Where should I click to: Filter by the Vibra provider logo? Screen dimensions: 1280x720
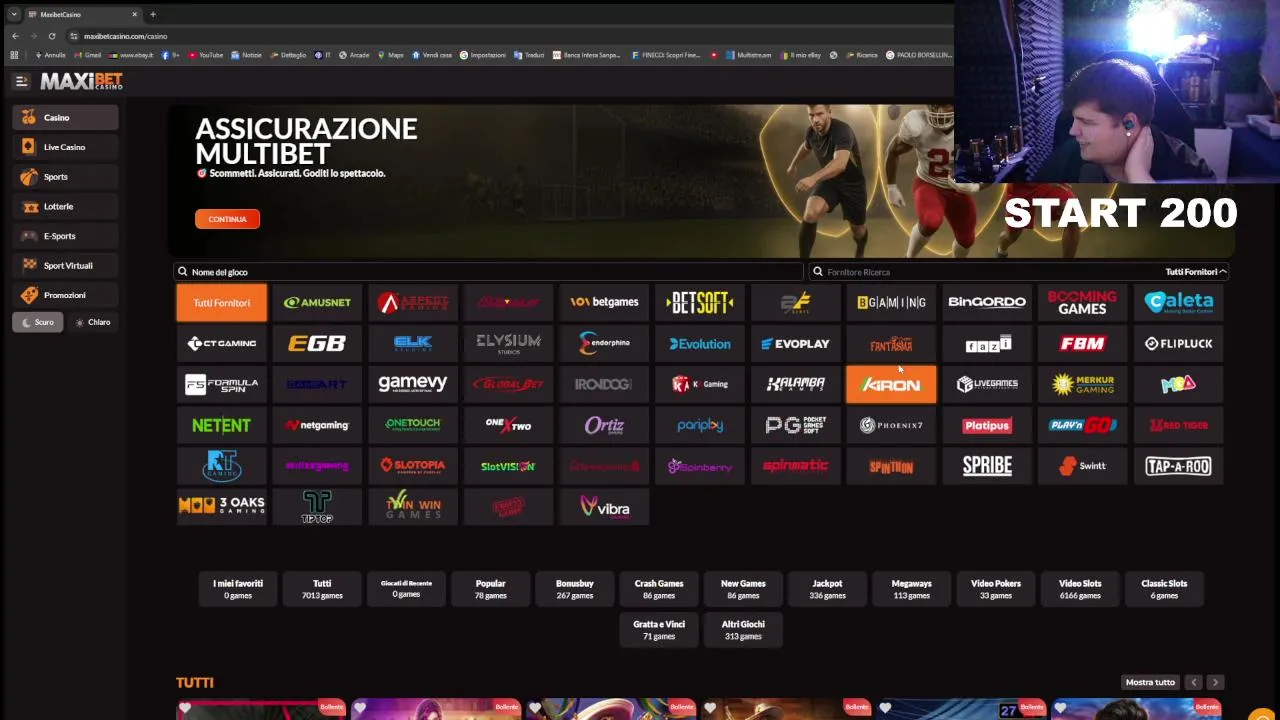click(604, 506)
